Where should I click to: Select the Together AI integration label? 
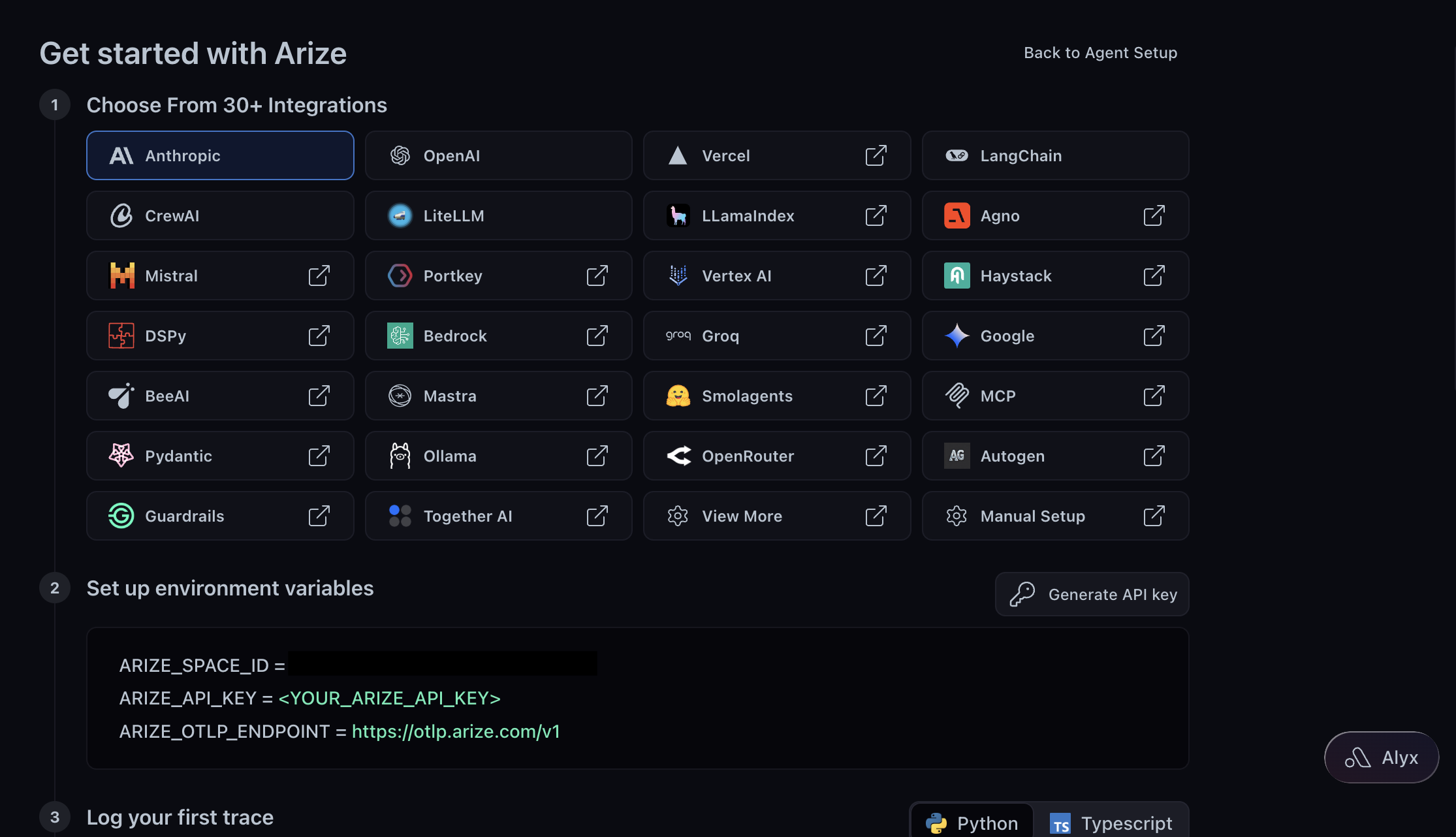(467, 516)
